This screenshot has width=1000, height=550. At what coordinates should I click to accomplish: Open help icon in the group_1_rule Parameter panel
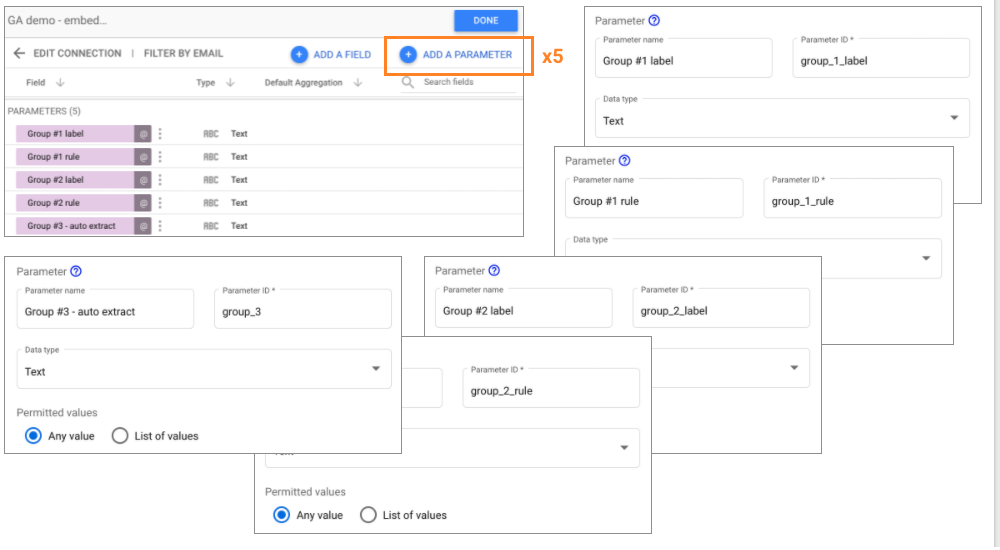pos(624,161)
